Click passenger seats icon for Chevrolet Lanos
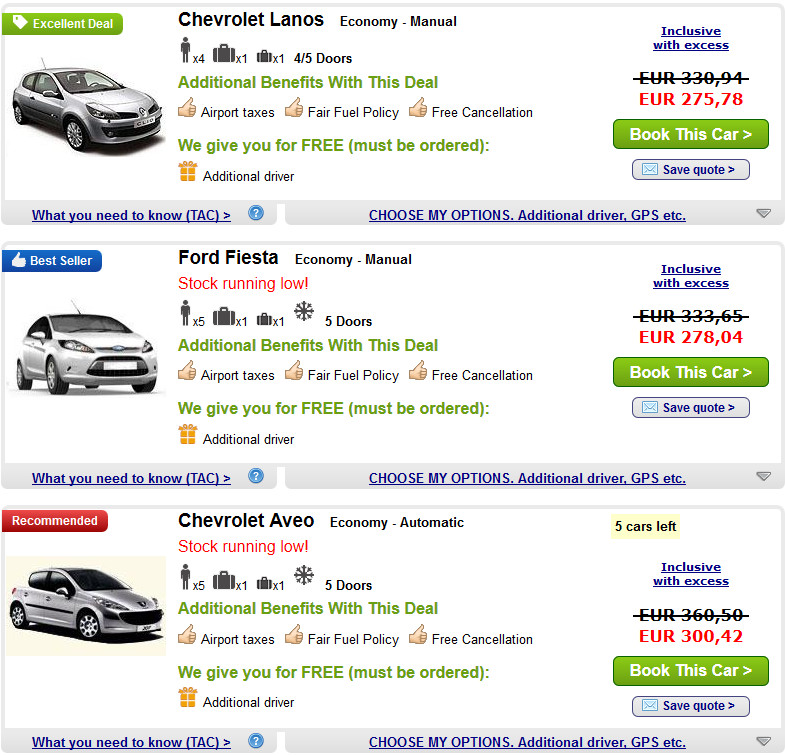The width and height of the screenshot is (785, 755). click(185, 51)
